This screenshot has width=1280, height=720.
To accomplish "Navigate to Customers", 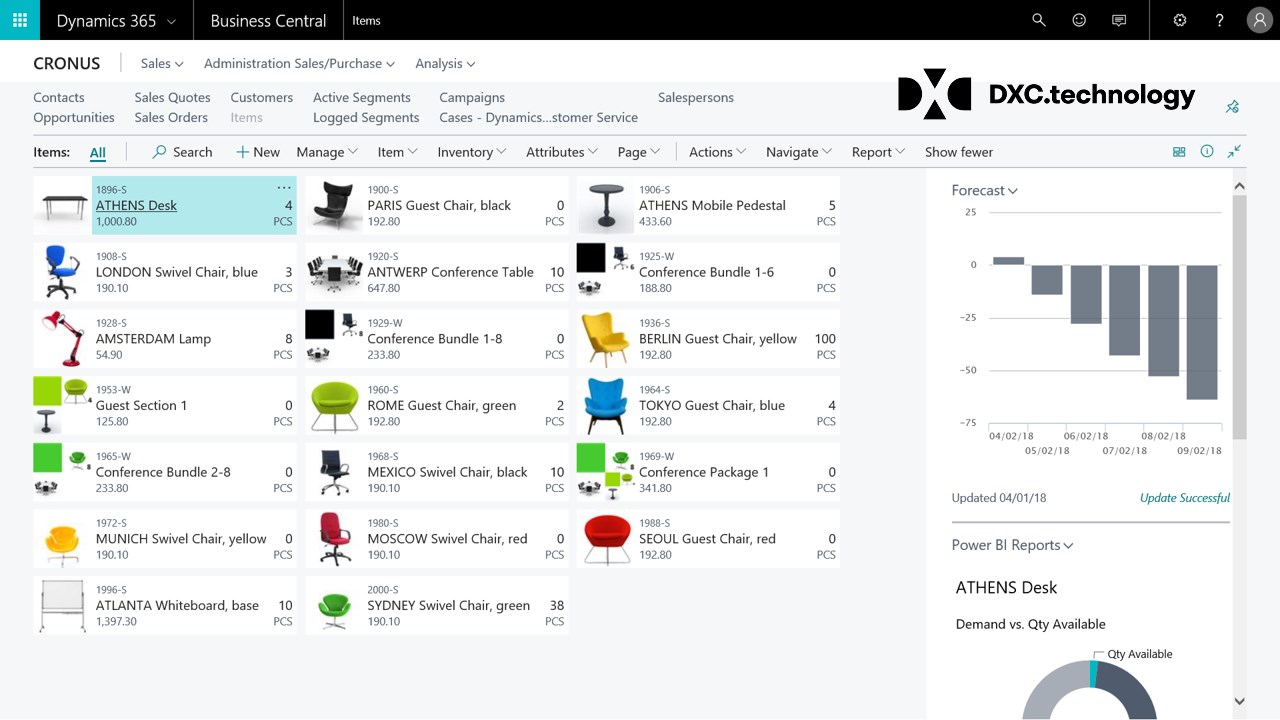I will 262,97.
